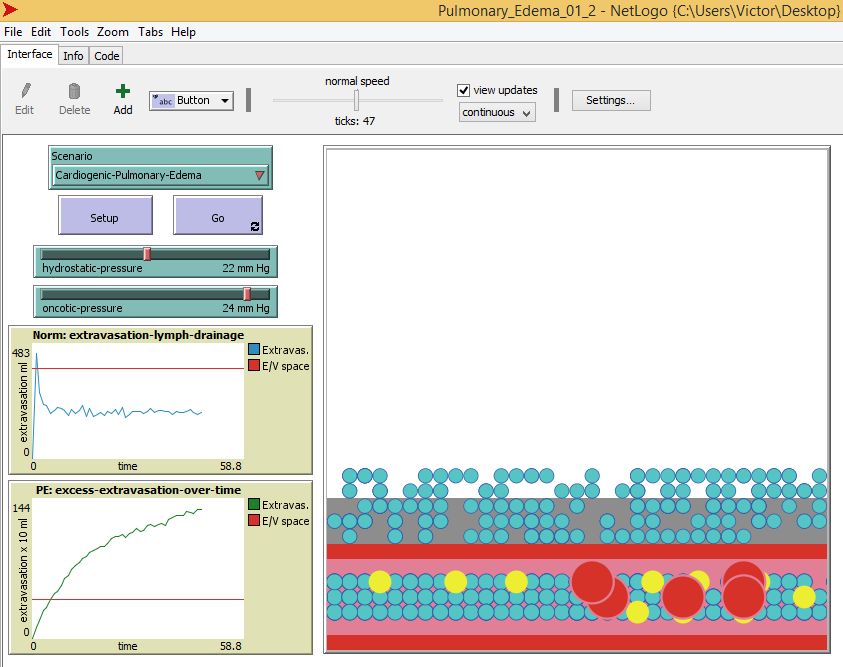The image size is (843, 667).
Task: Open the Button widget type dropdown
Action: (x=224, y=101)
